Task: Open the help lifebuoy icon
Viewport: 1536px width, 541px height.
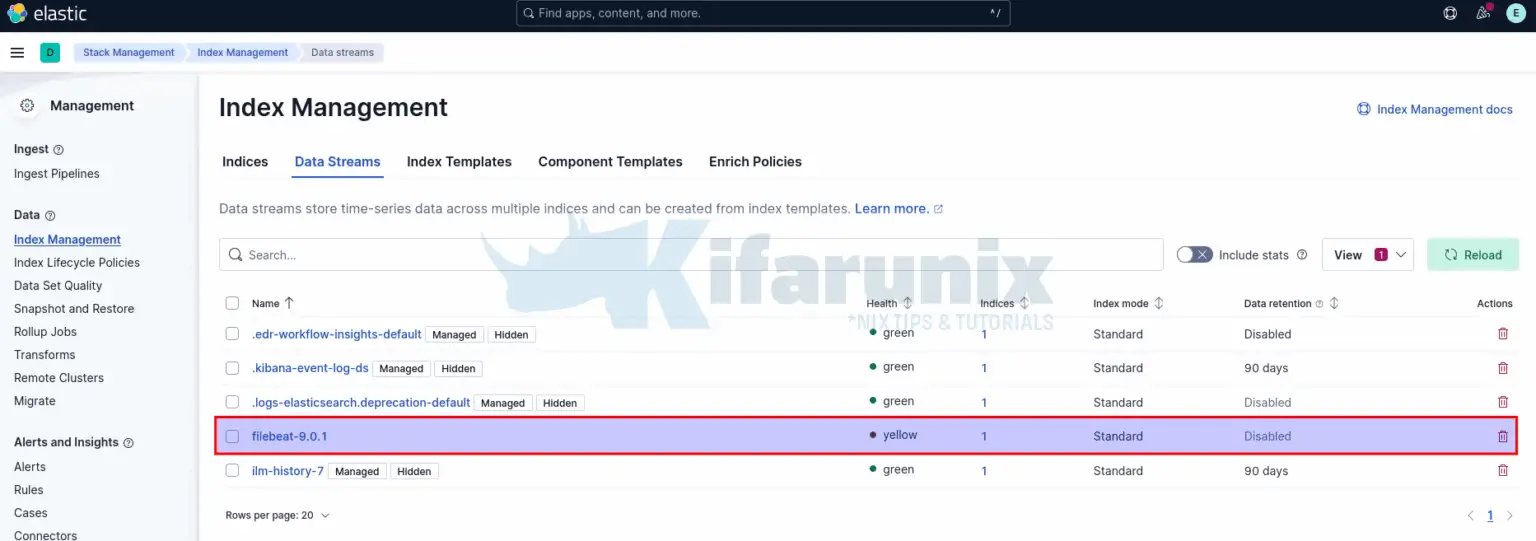Action: [x=1450, y=13]
